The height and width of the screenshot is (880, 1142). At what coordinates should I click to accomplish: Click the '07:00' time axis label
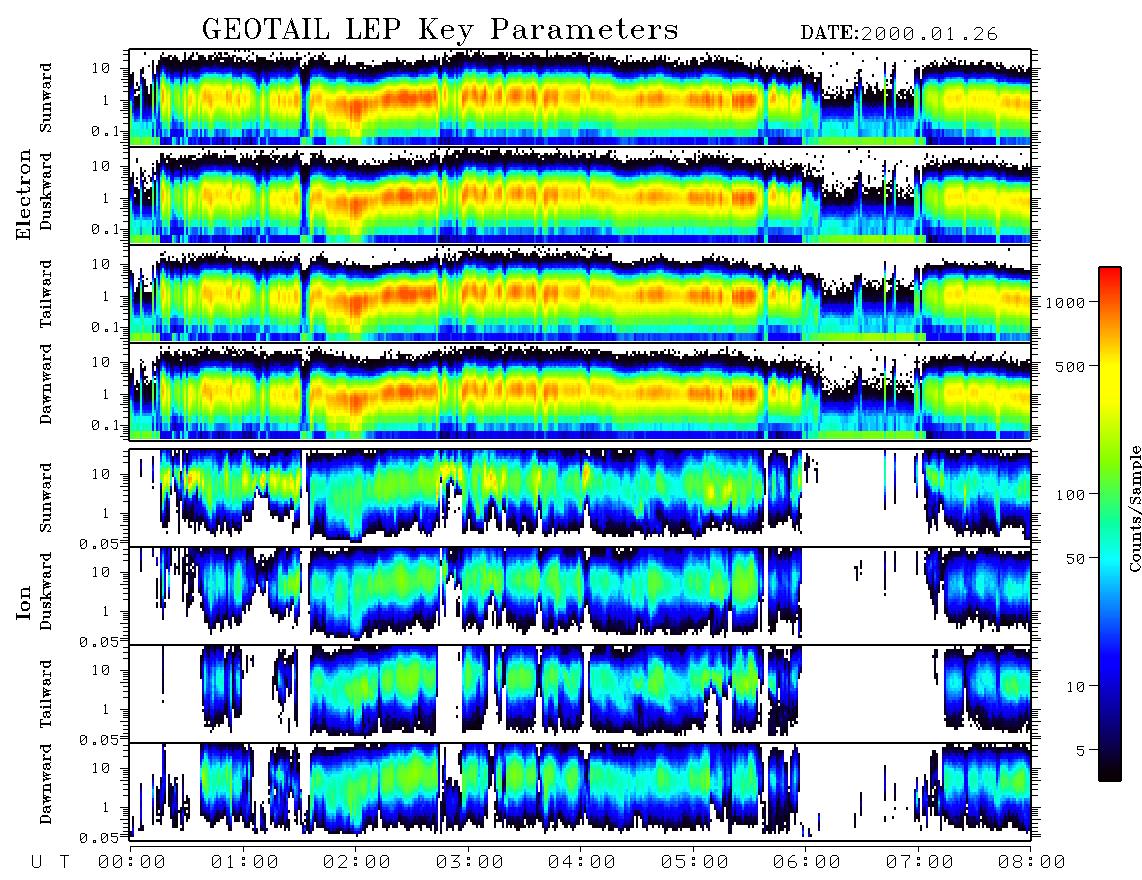coord(920,862)
